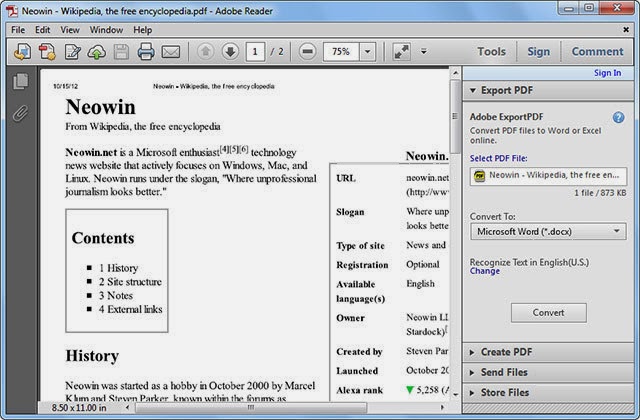Click the 8.50 x 11.00 in page size
Image resolution: width=640 pixels, height=420 pixels.
click(79, 407)
